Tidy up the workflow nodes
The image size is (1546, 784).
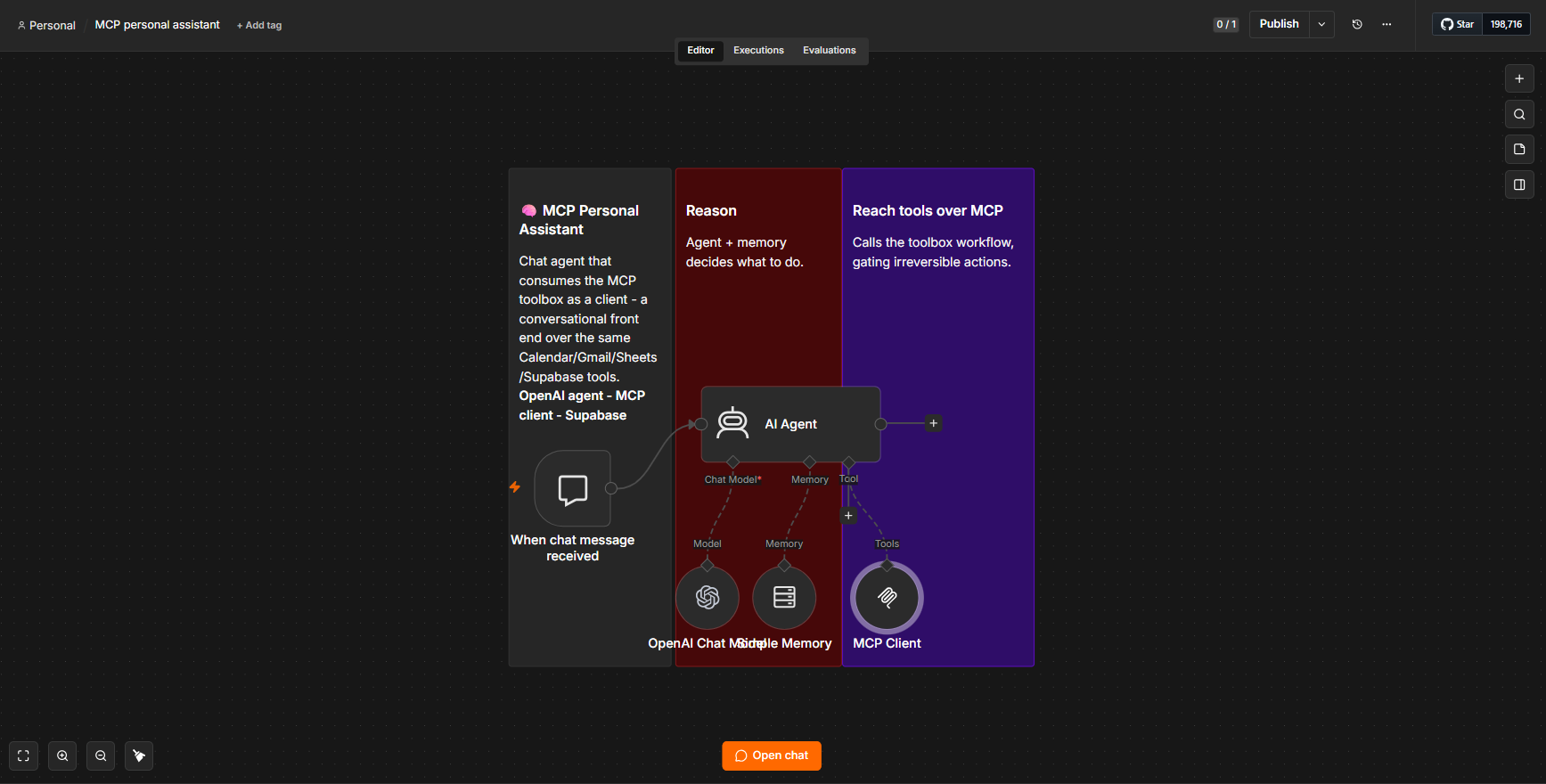click(x=139, y=755)
